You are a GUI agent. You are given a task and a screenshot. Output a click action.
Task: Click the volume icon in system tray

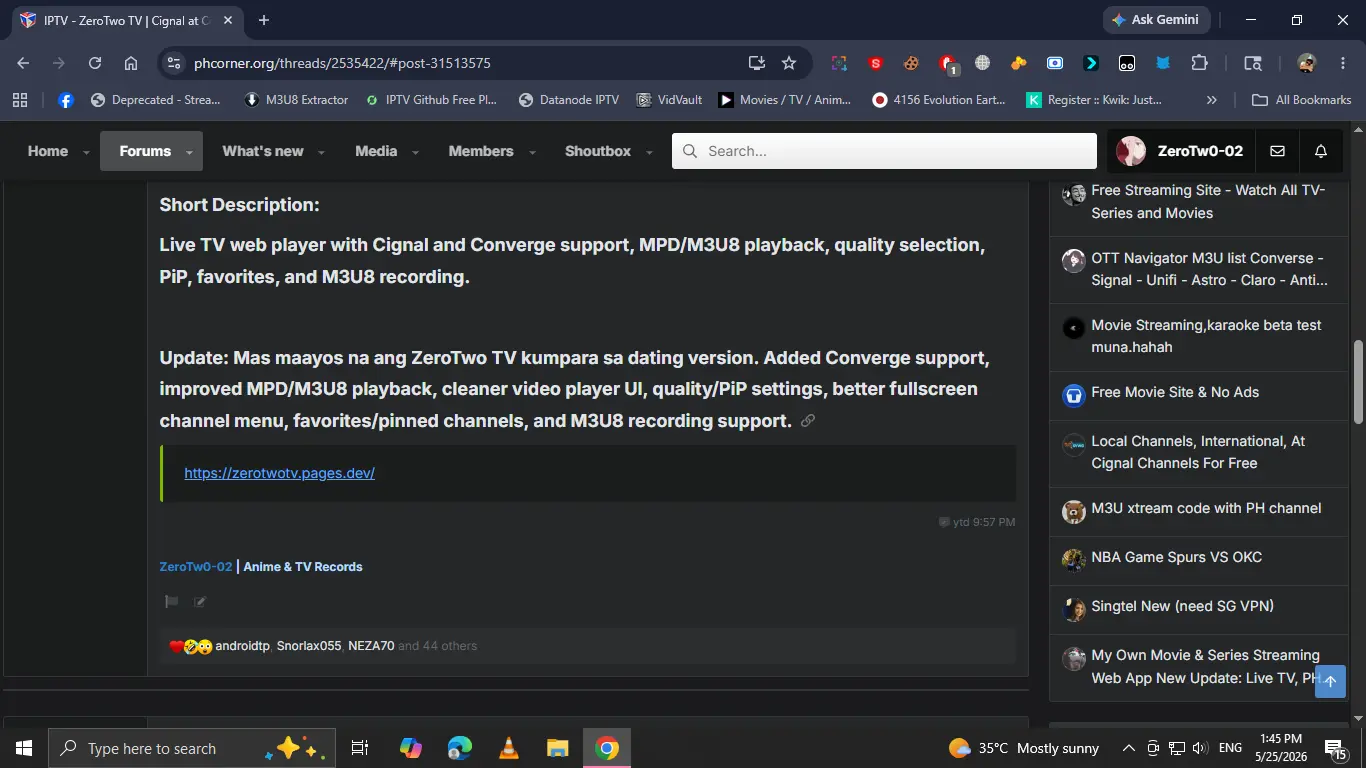pos(1200,748)
